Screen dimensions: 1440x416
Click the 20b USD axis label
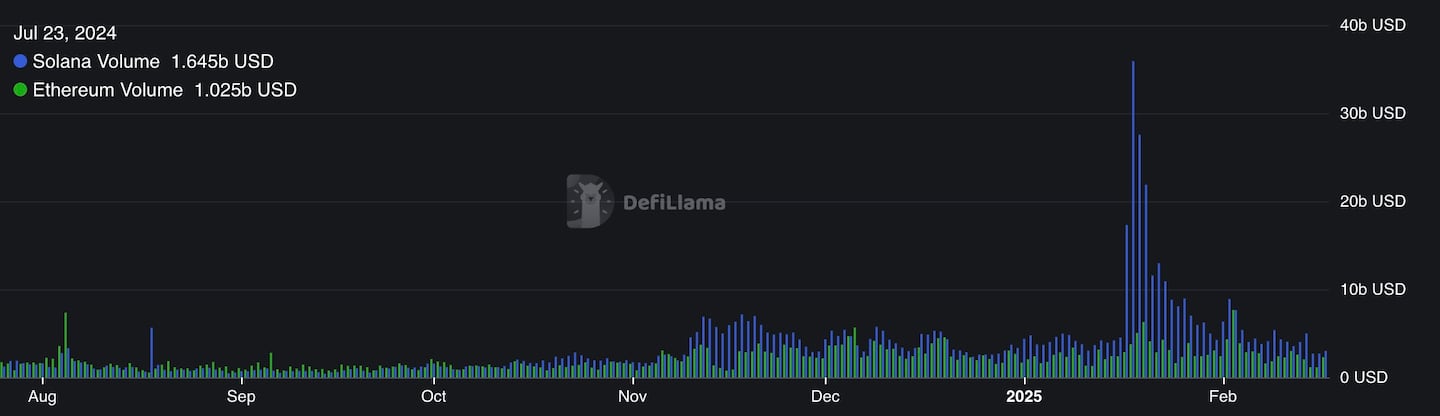1373,202
